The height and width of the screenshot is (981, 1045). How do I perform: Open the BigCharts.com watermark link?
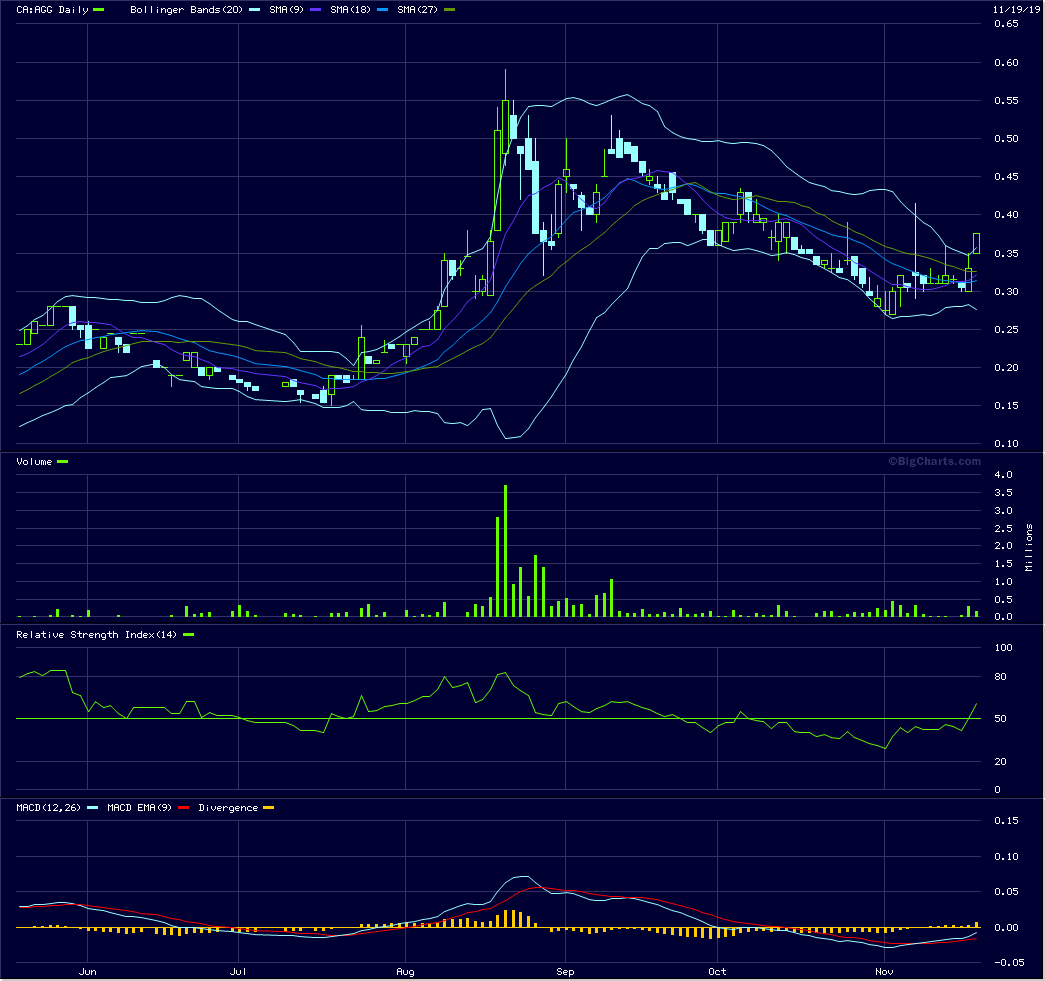934,461
